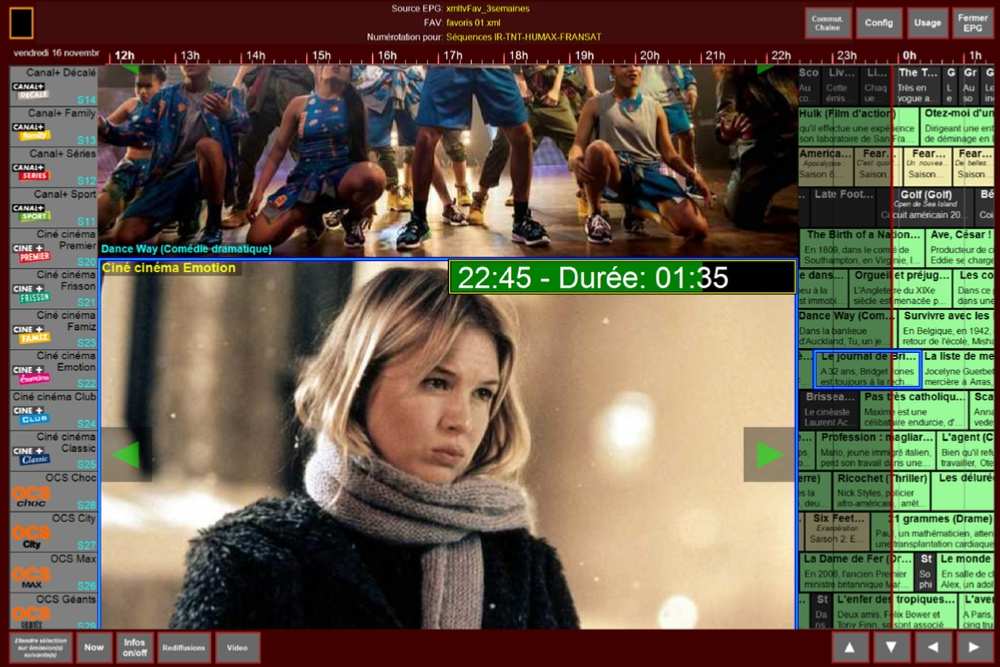Image resolution: width=1000 pixels, height=667 pixels.
Task: Click the green right arrow on preview
Action: [768, 455]
